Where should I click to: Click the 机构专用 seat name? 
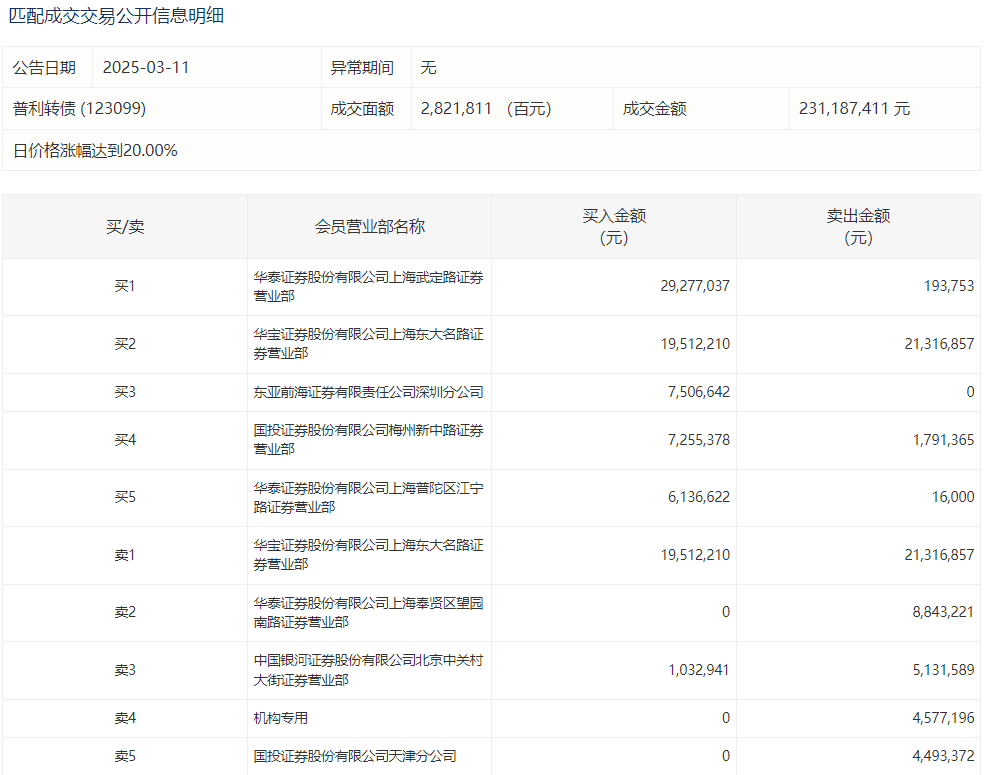pos(281,718)
